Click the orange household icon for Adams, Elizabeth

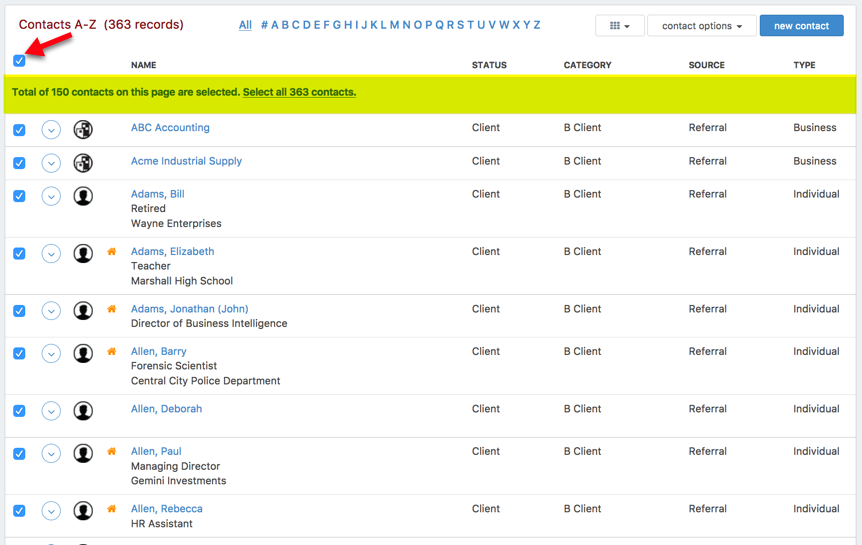[112, 251]
